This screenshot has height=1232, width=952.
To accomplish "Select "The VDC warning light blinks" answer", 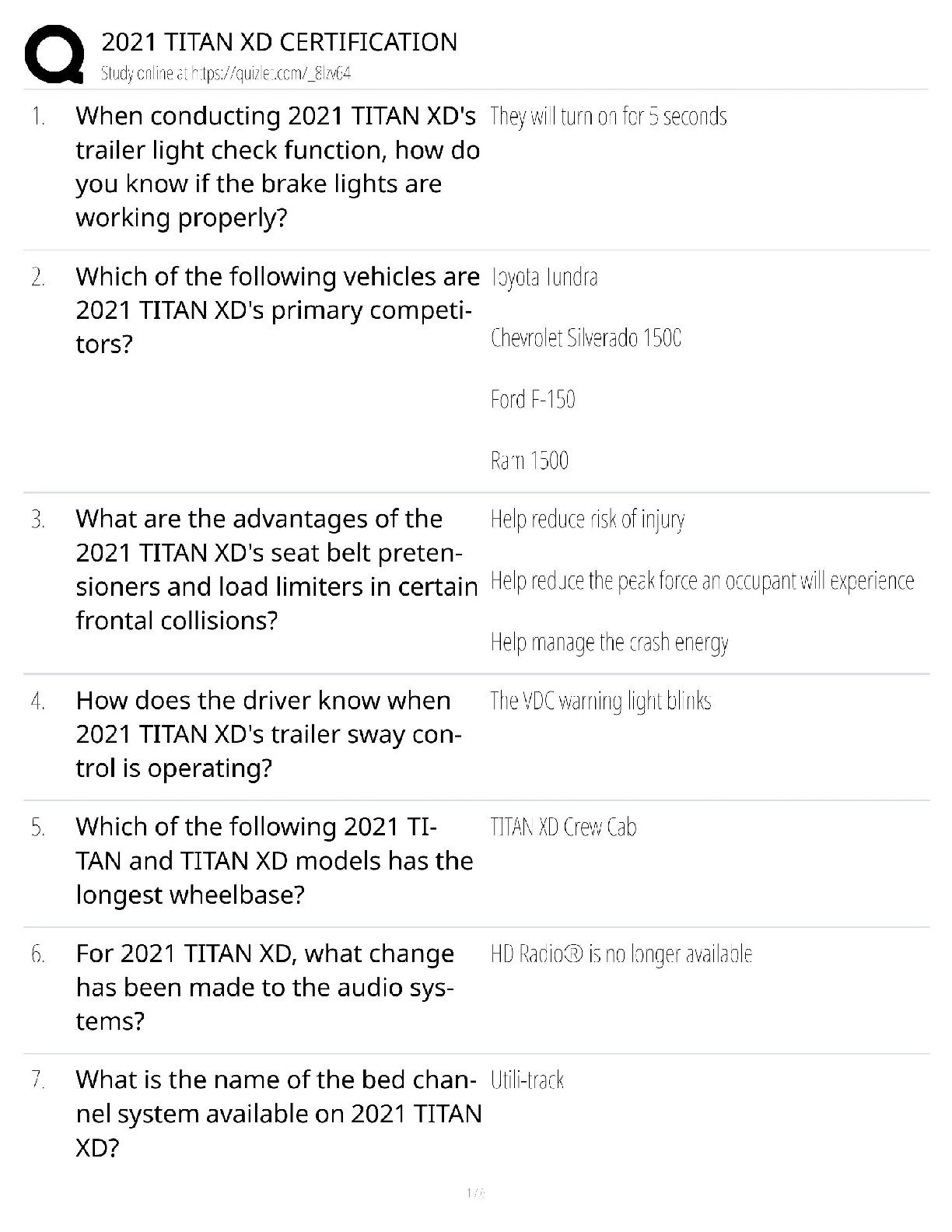I will coord(600,702).
